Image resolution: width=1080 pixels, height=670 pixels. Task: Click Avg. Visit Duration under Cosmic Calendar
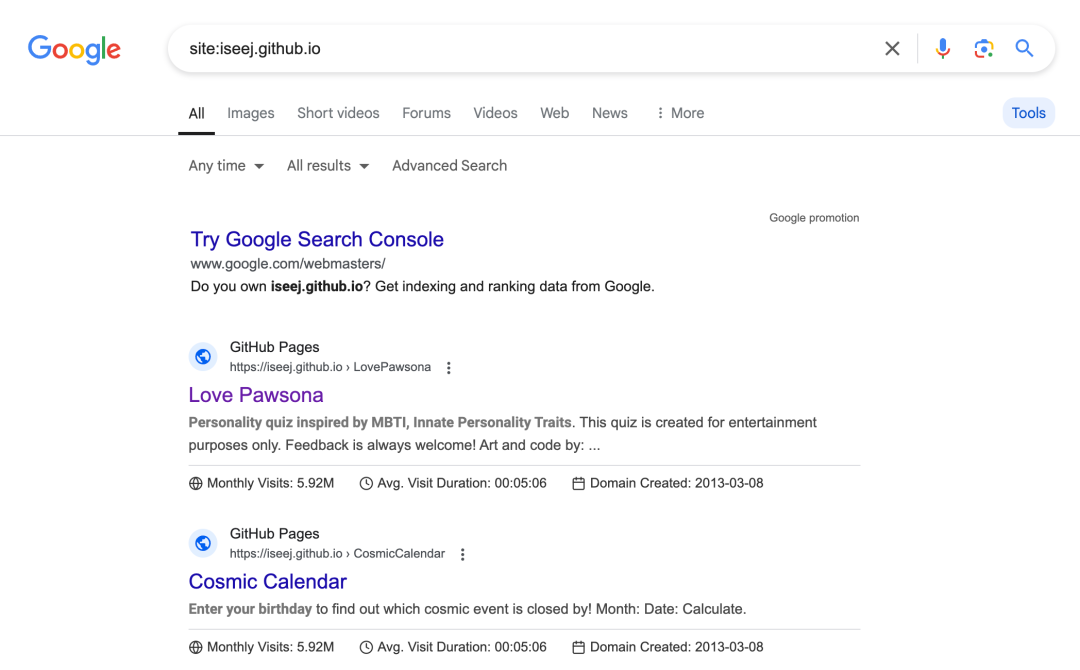(x=461, y=647)
